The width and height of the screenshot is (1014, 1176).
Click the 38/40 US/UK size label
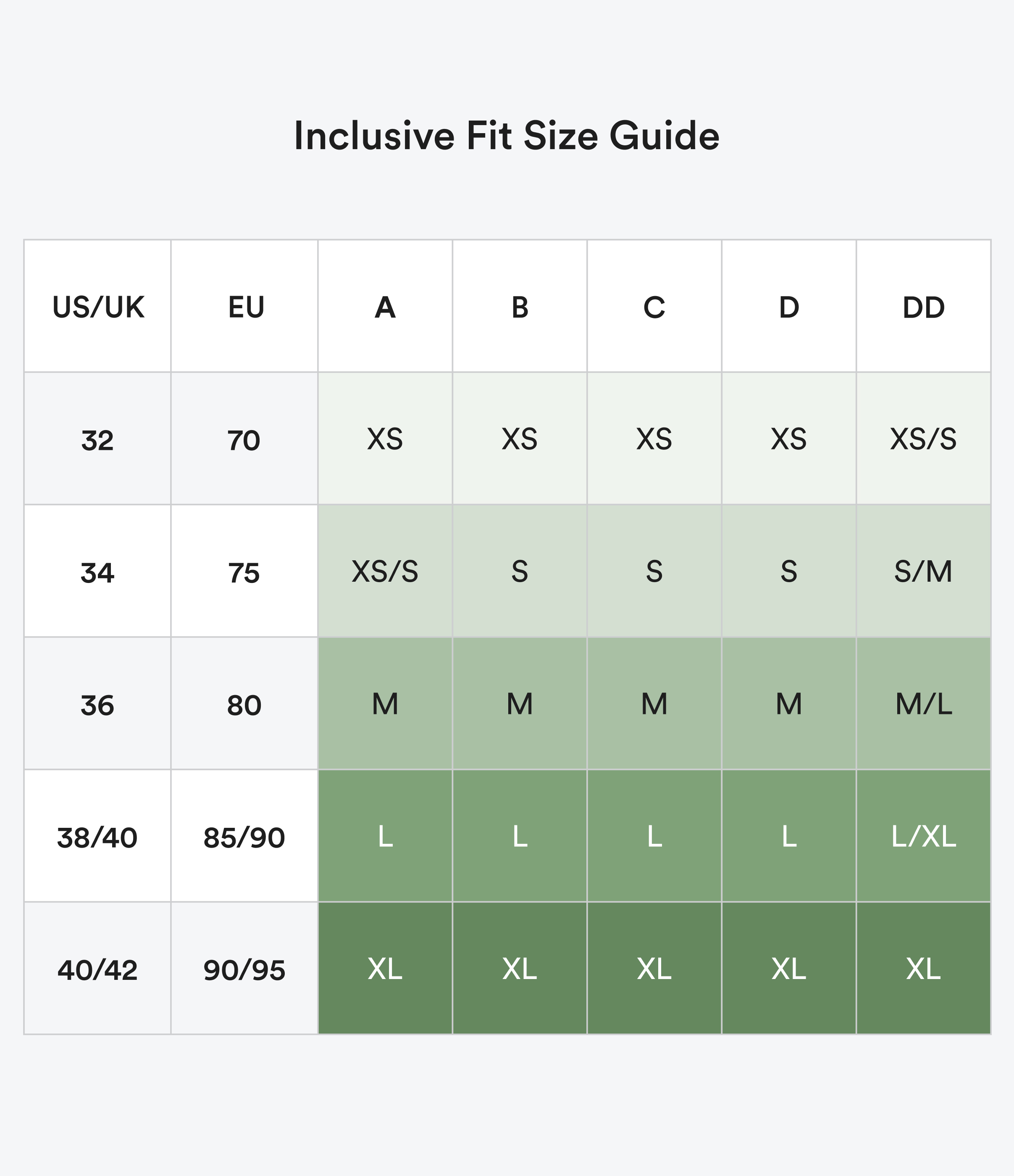tap(97, 836)
